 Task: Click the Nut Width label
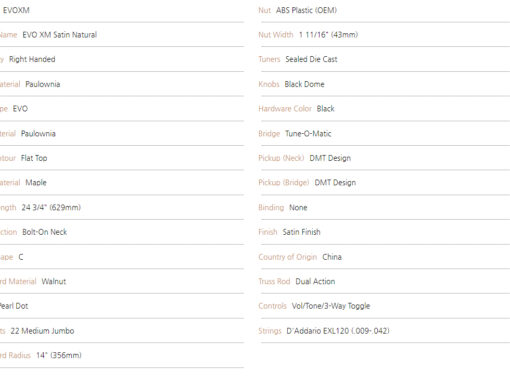[276, 35]
